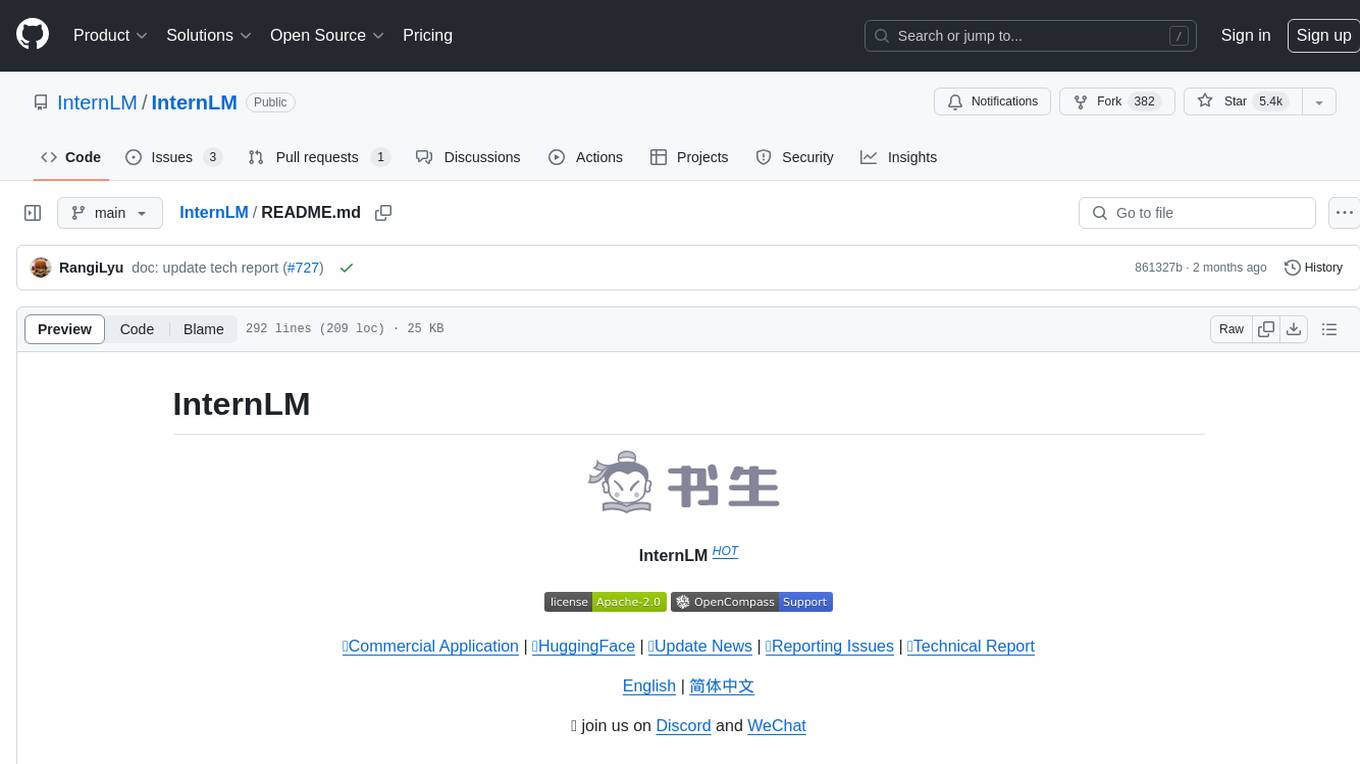Open the README outline list icon
The width and height of the screenshot is (1360, 764).
tap(1329, 329)
